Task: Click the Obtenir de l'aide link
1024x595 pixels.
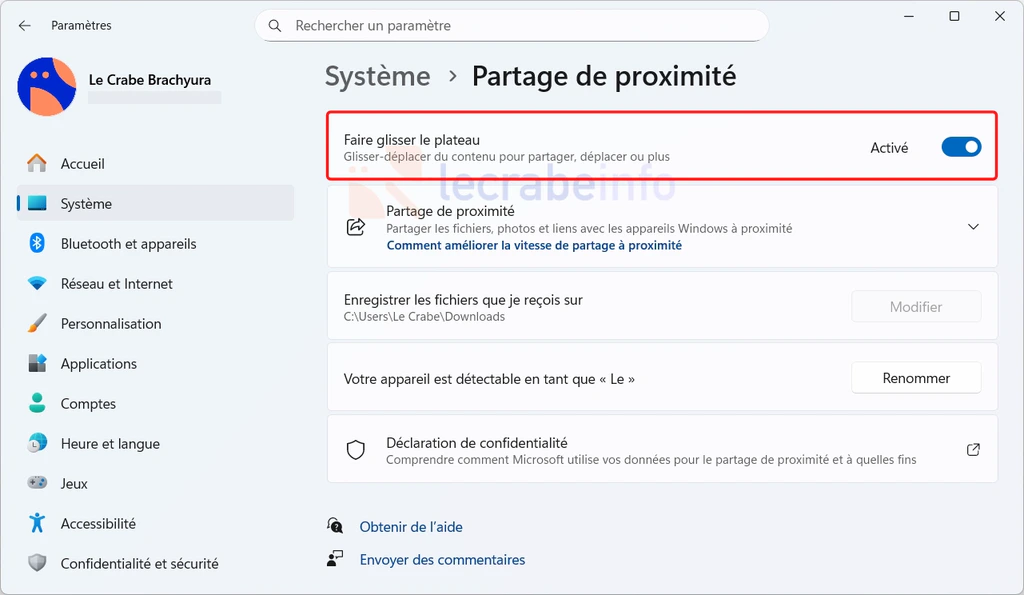Action: 411,527
